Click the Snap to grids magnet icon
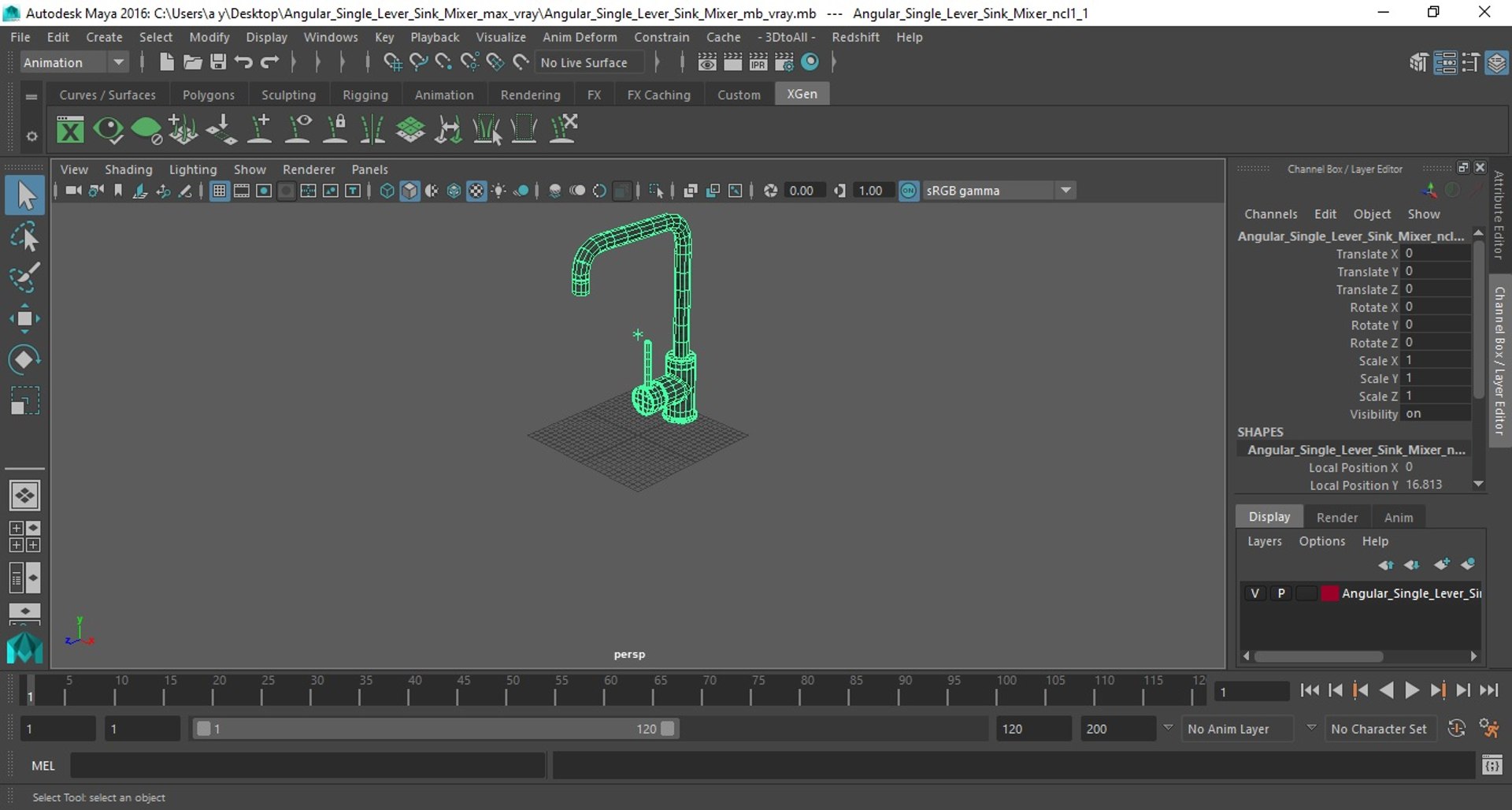Screen dimensions: 1512x810 pos(392,62)
